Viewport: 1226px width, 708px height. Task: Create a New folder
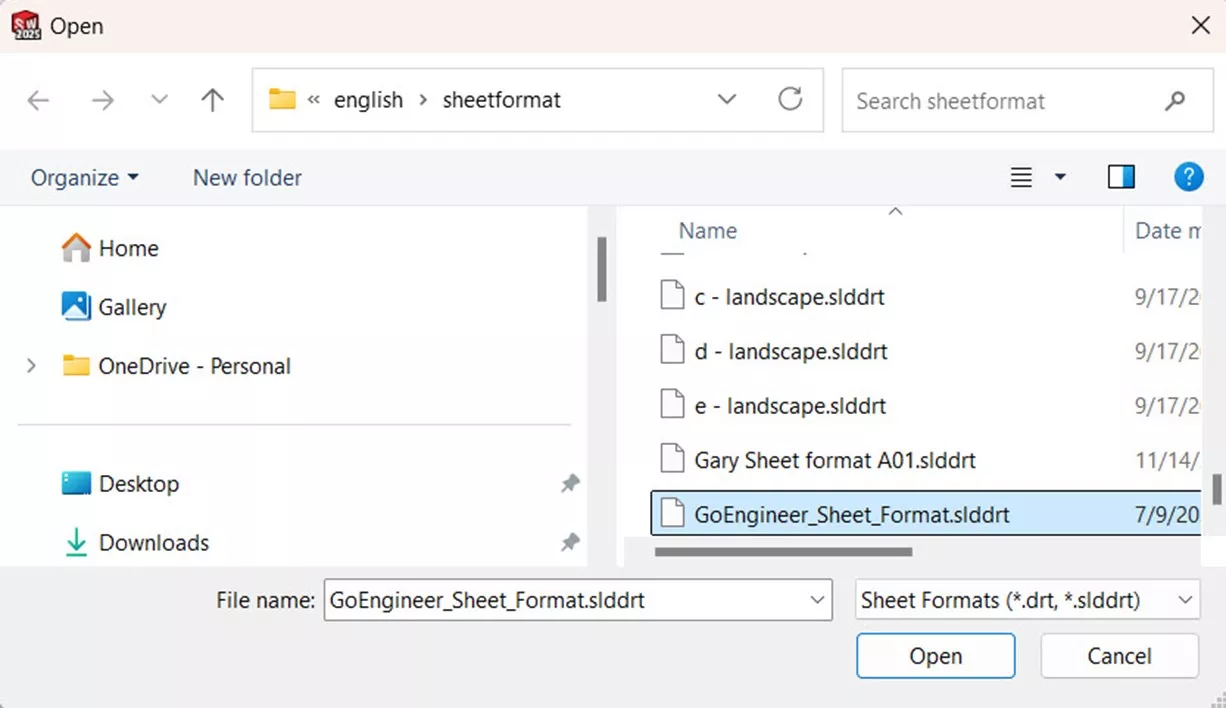pyautogui.click(x=247, y=177)
